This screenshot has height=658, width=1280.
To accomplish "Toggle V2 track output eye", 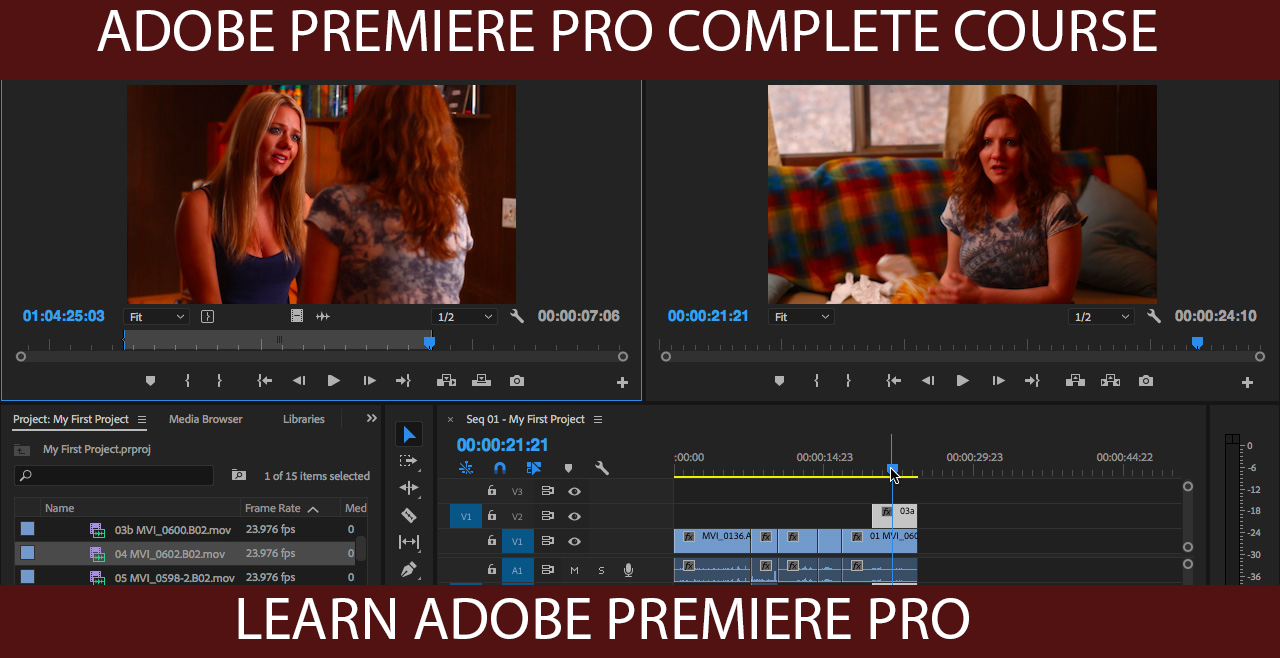I will pyautogui.click(x=575, y=516).
